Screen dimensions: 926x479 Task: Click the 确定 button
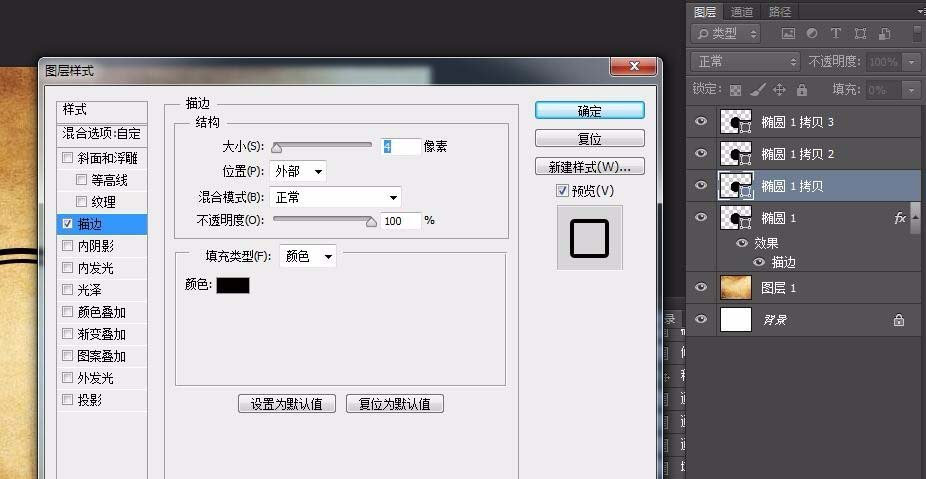pos(589,110)
